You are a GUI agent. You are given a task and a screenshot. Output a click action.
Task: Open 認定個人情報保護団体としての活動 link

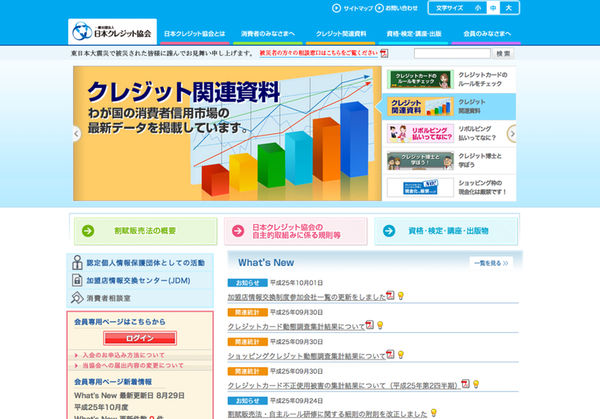click(145, 263)
